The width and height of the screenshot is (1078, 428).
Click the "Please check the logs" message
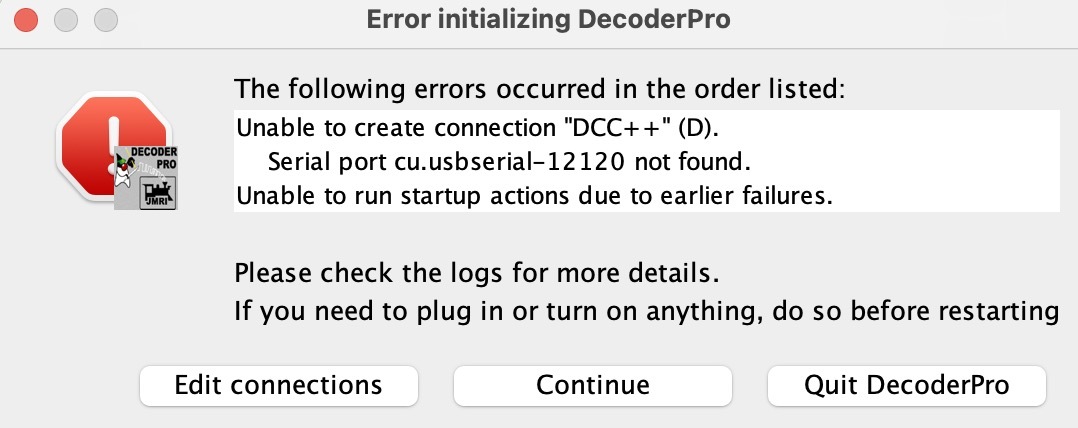476,275
